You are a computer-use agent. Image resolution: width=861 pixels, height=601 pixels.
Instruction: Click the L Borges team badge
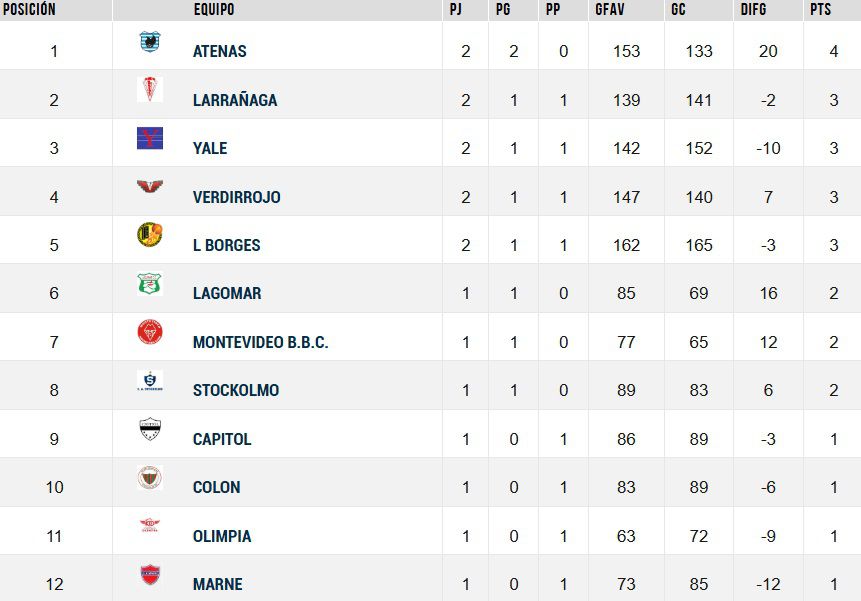pos(149,236)
